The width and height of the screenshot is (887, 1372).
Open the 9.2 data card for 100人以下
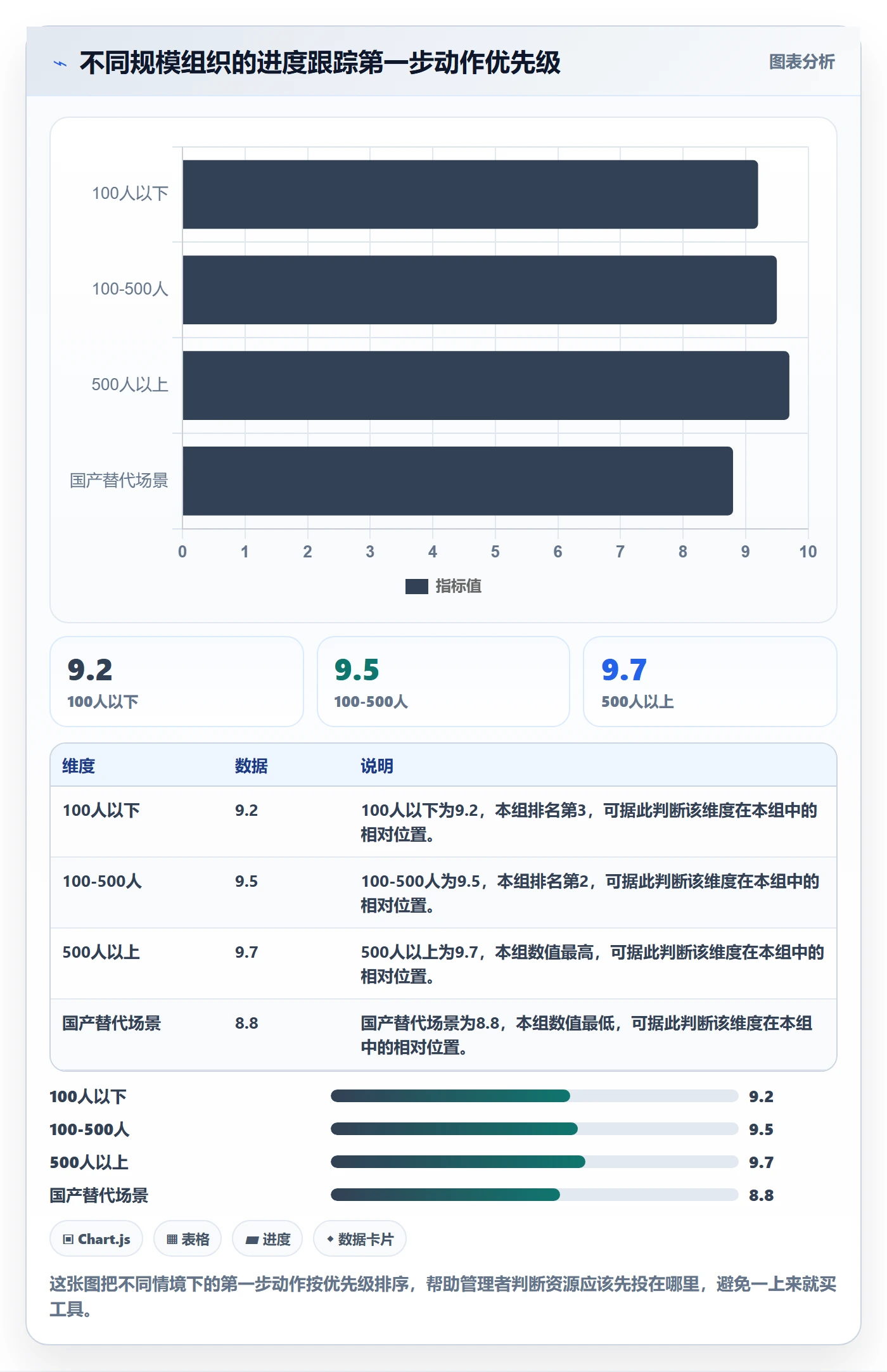[177, 682]
